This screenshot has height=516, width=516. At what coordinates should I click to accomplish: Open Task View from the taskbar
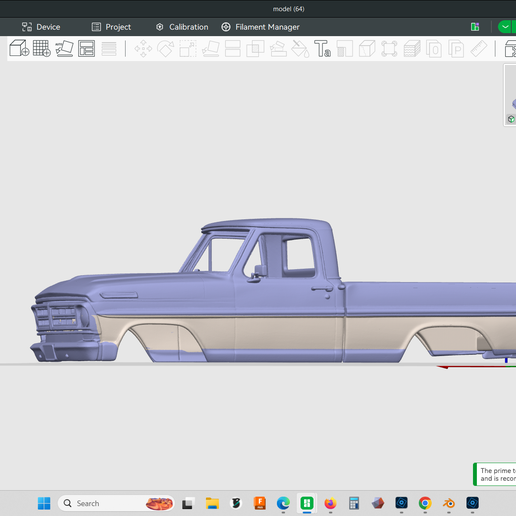[x=187, y=503]
